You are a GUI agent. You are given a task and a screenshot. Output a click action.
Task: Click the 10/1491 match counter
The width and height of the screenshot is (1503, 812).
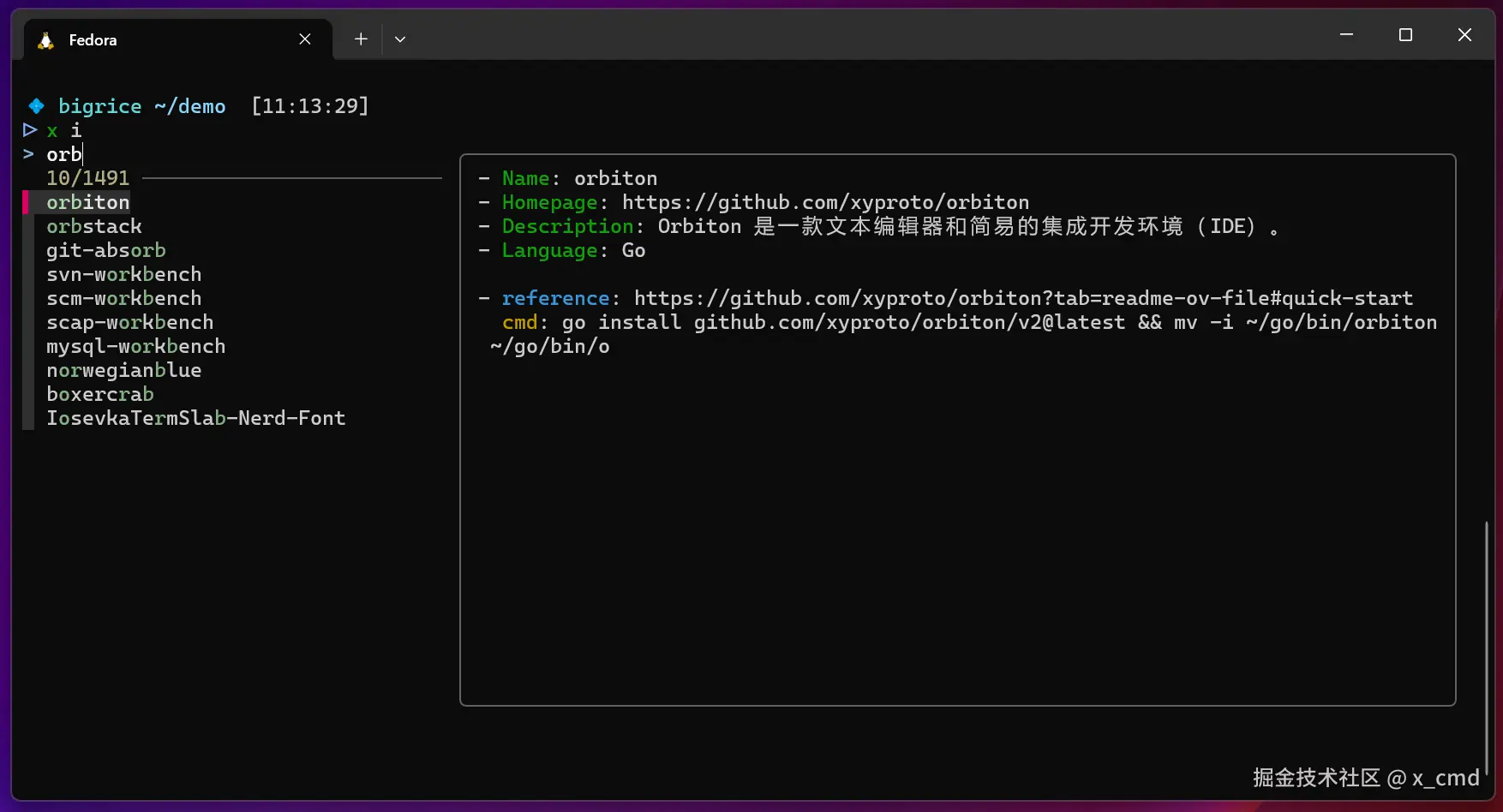point(88,178)
